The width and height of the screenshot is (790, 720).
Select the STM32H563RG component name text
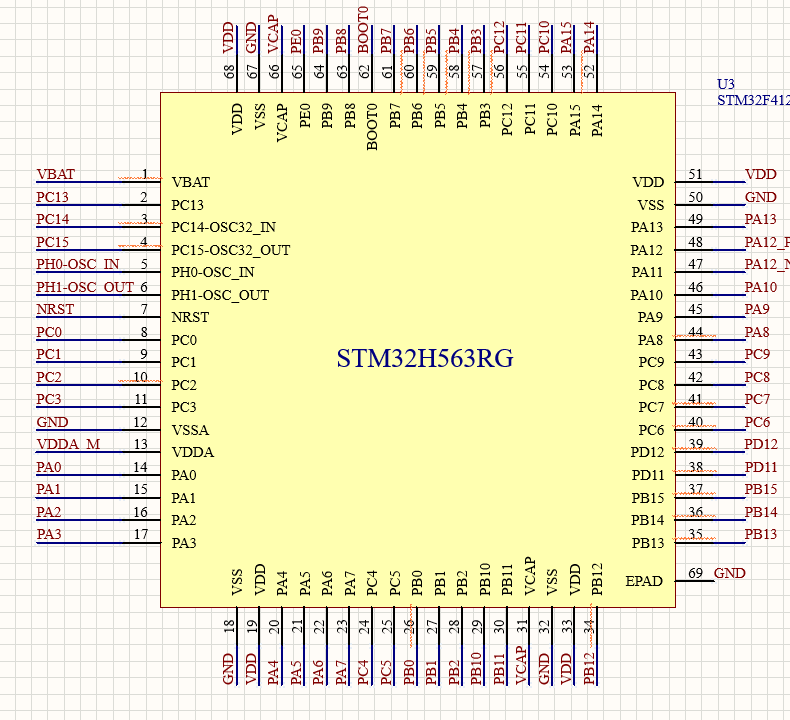point(425,359)
